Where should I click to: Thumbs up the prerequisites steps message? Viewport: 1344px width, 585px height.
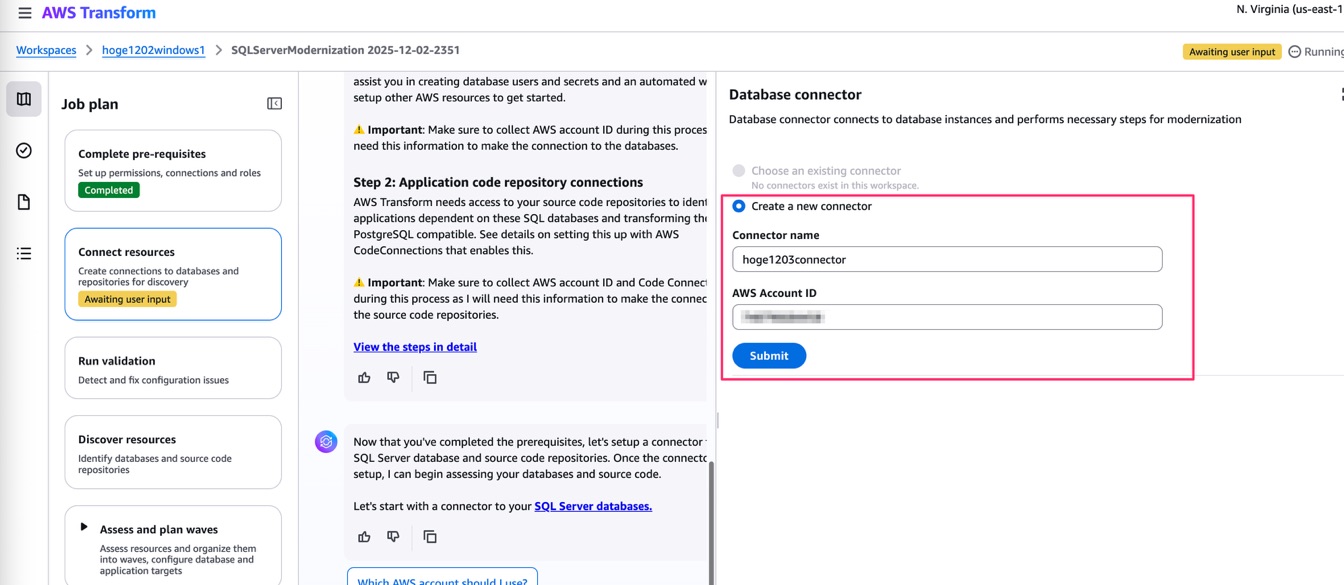(x=364, y=378)
